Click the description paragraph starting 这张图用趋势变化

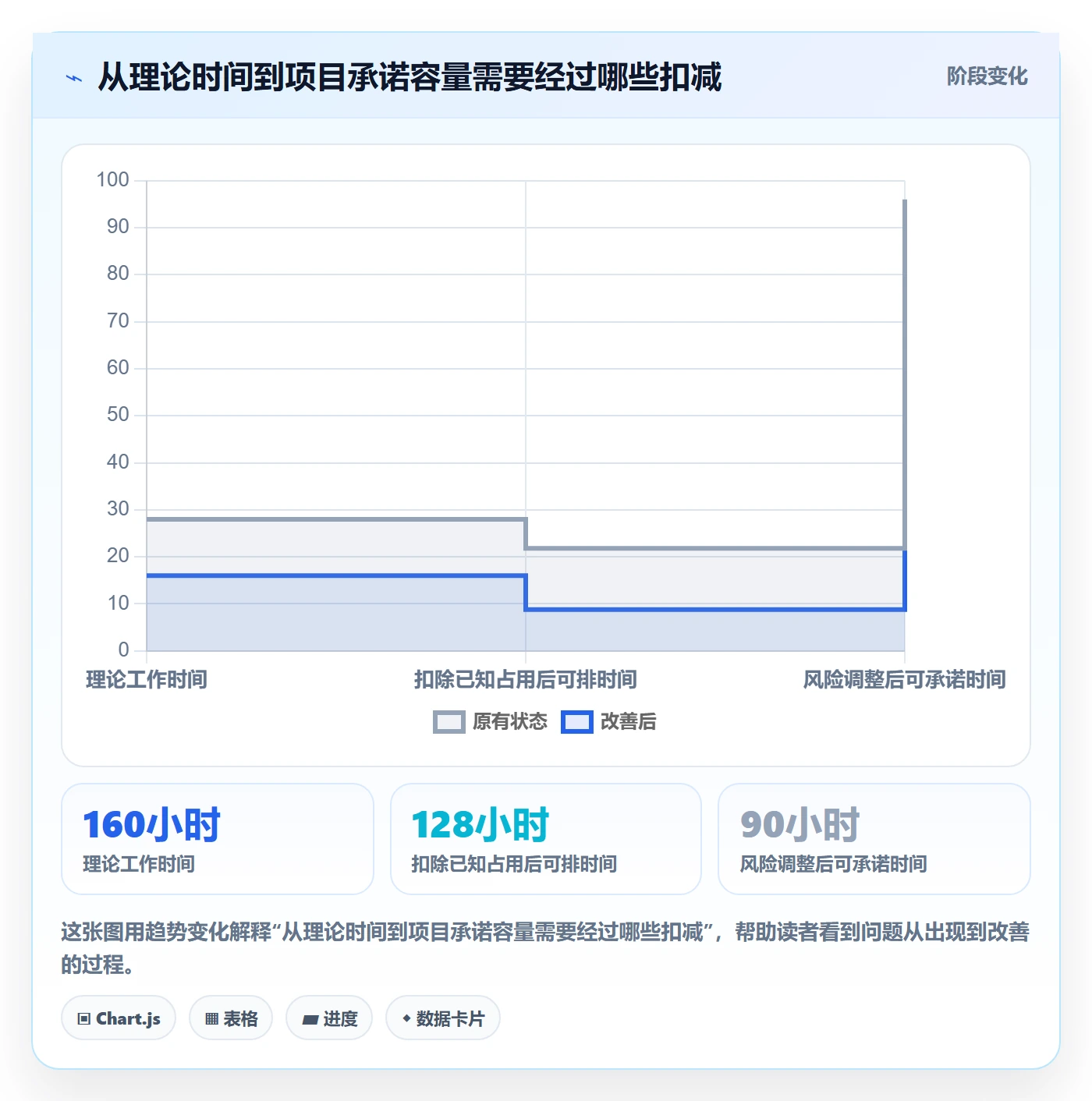tap(545, 947)
